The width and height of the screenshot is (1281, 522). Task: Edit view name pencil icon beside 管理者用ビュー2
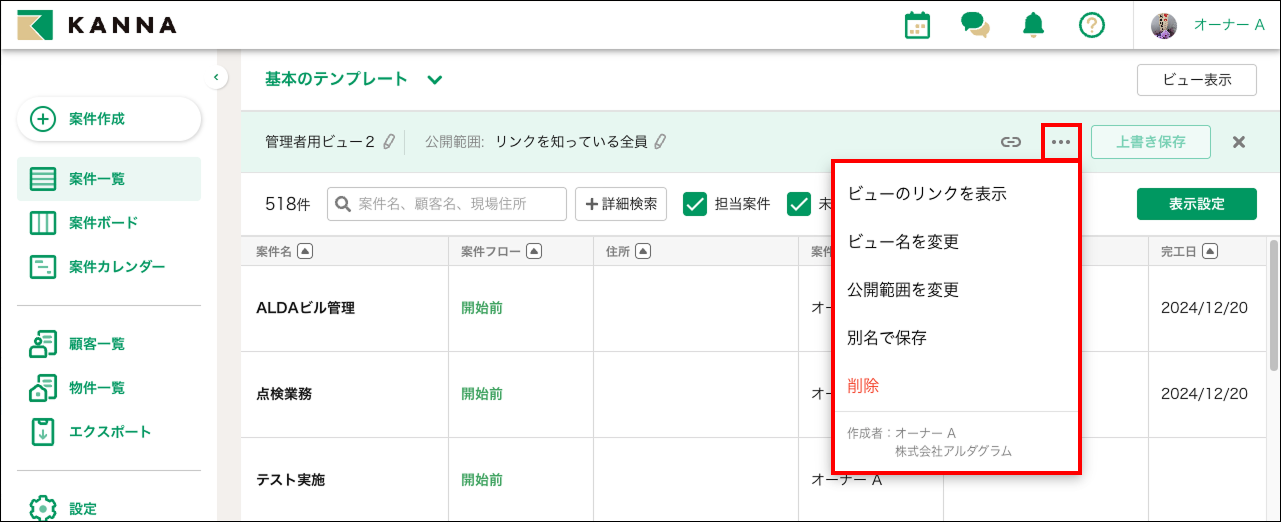389,142
